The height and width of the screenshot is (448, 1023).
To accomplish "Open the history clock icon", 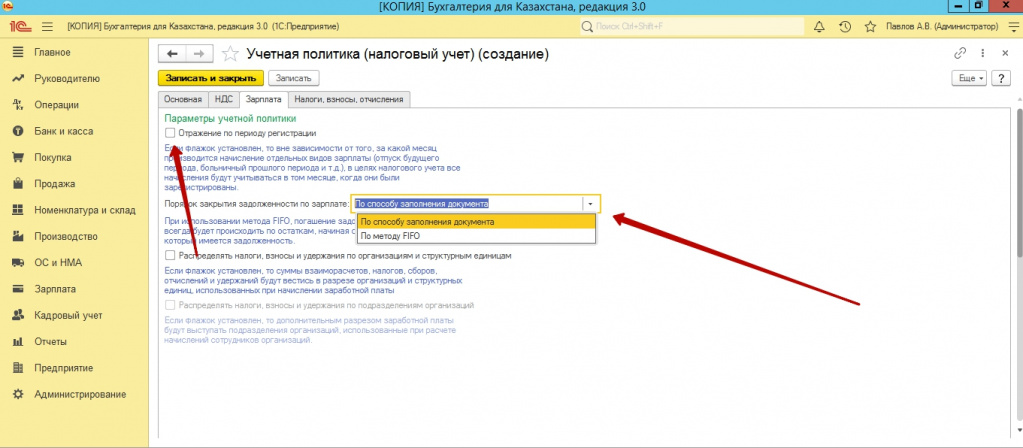I will [845, 27].
